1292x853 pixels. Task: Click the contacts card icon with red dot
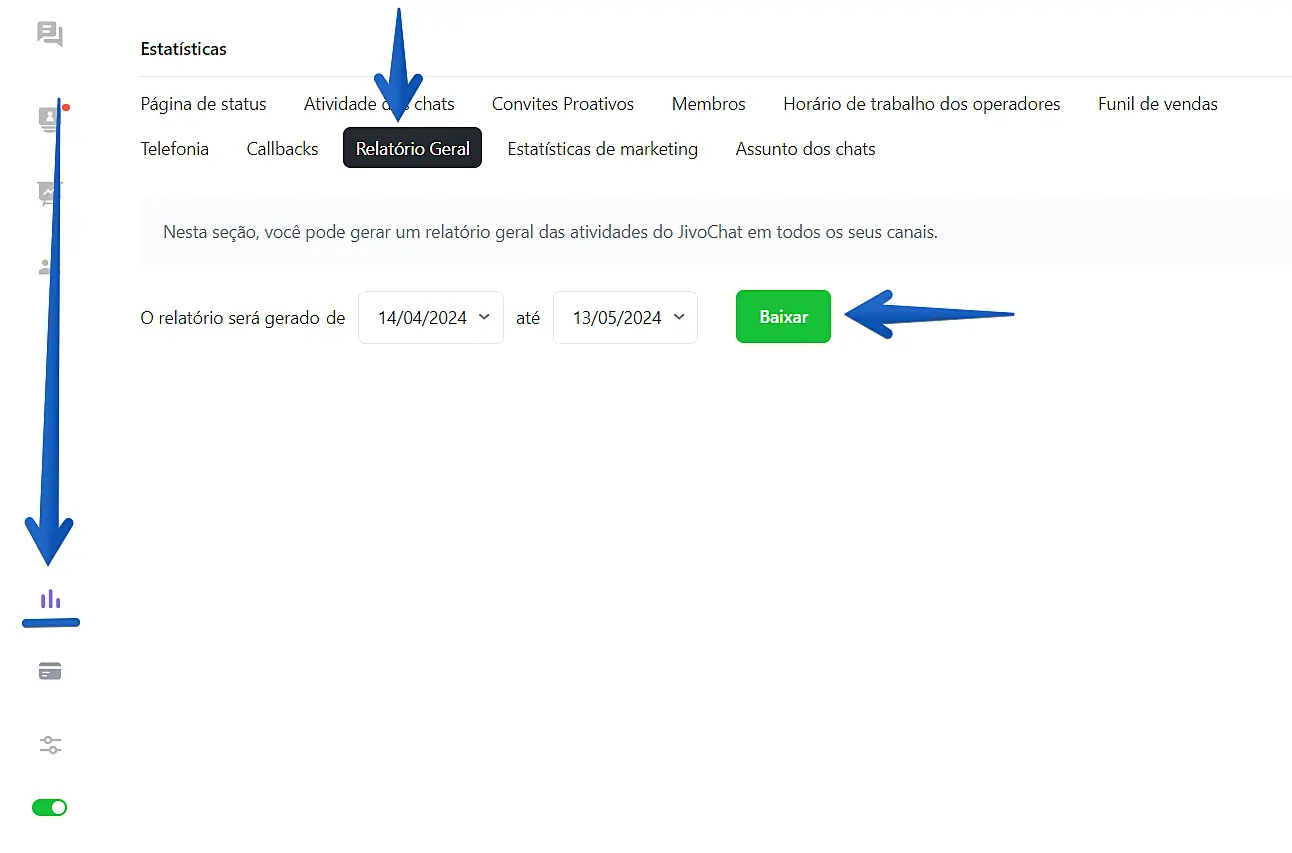tap(48, 120)
